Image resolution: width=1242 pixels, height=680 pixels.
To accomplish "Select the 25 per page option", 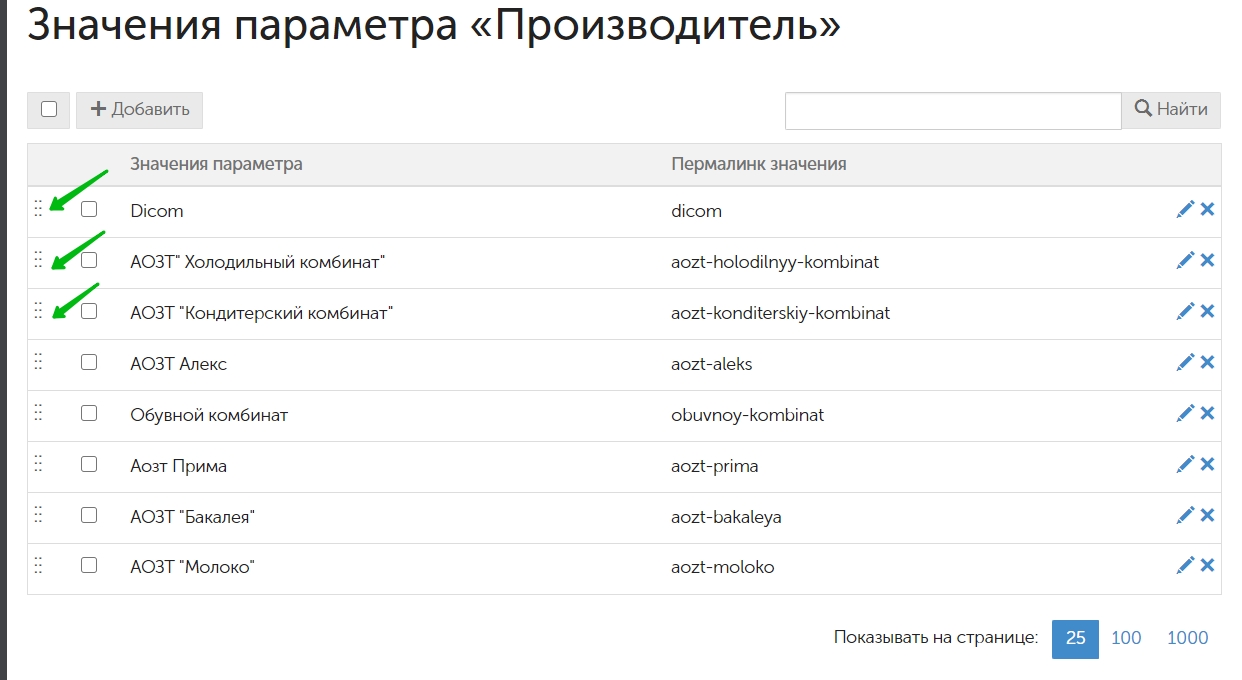I will (1075, 638).
